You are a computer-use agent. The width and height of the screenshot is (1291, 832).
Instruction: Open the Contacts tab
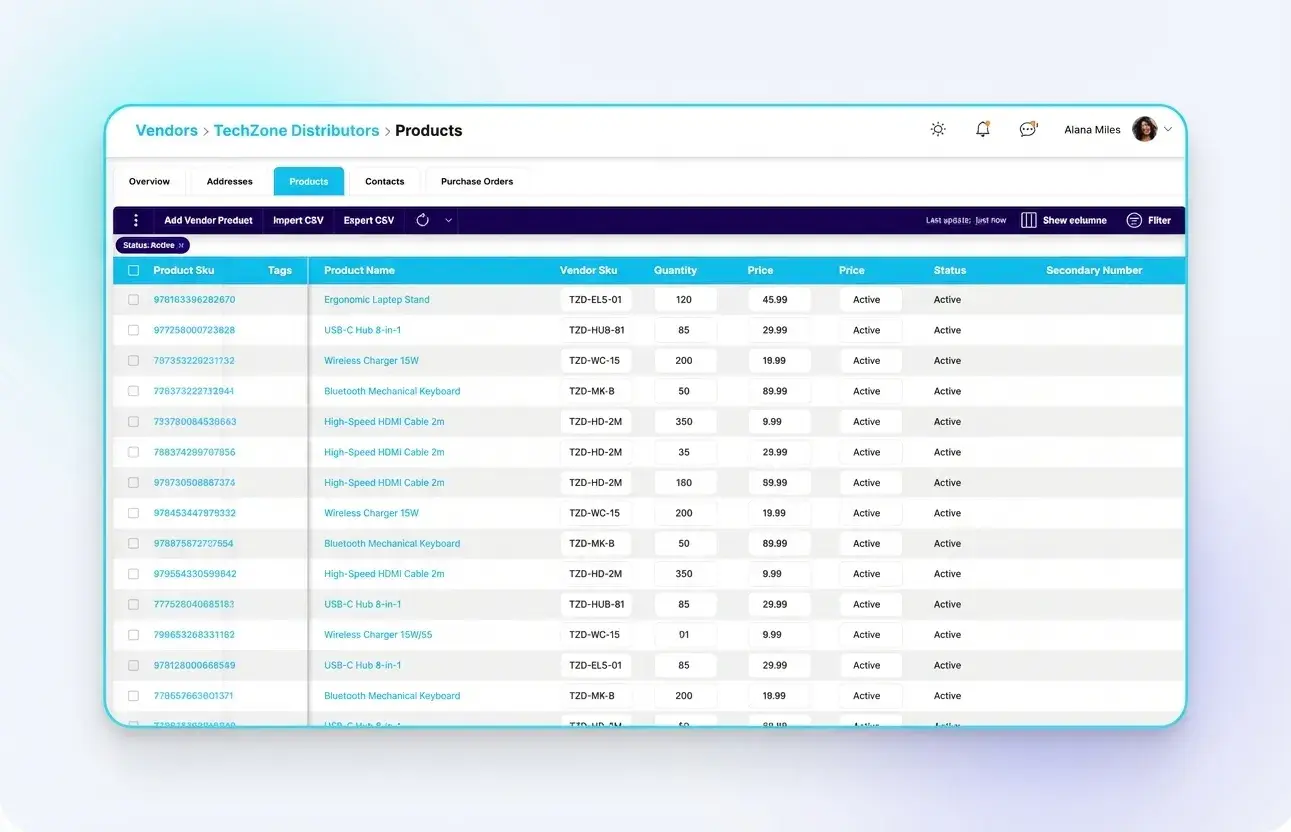(384, 181)
